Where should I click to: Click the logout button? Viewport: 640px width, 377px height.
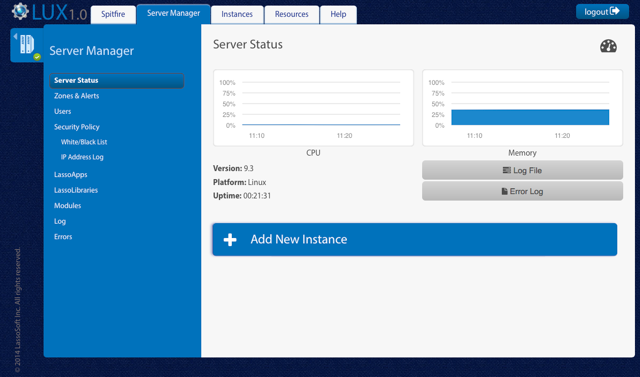(602, 12)
